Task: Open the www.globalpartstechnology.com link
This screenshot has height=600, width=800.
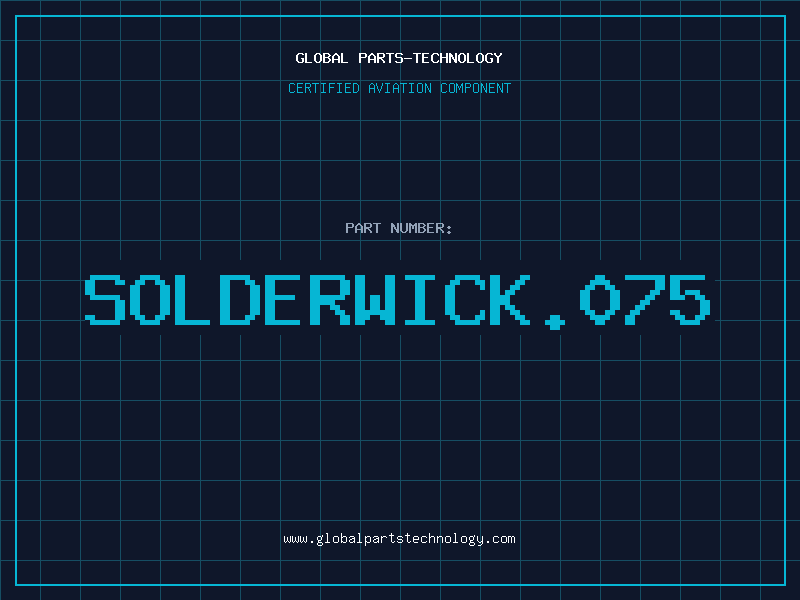Action: pos(399,539)
